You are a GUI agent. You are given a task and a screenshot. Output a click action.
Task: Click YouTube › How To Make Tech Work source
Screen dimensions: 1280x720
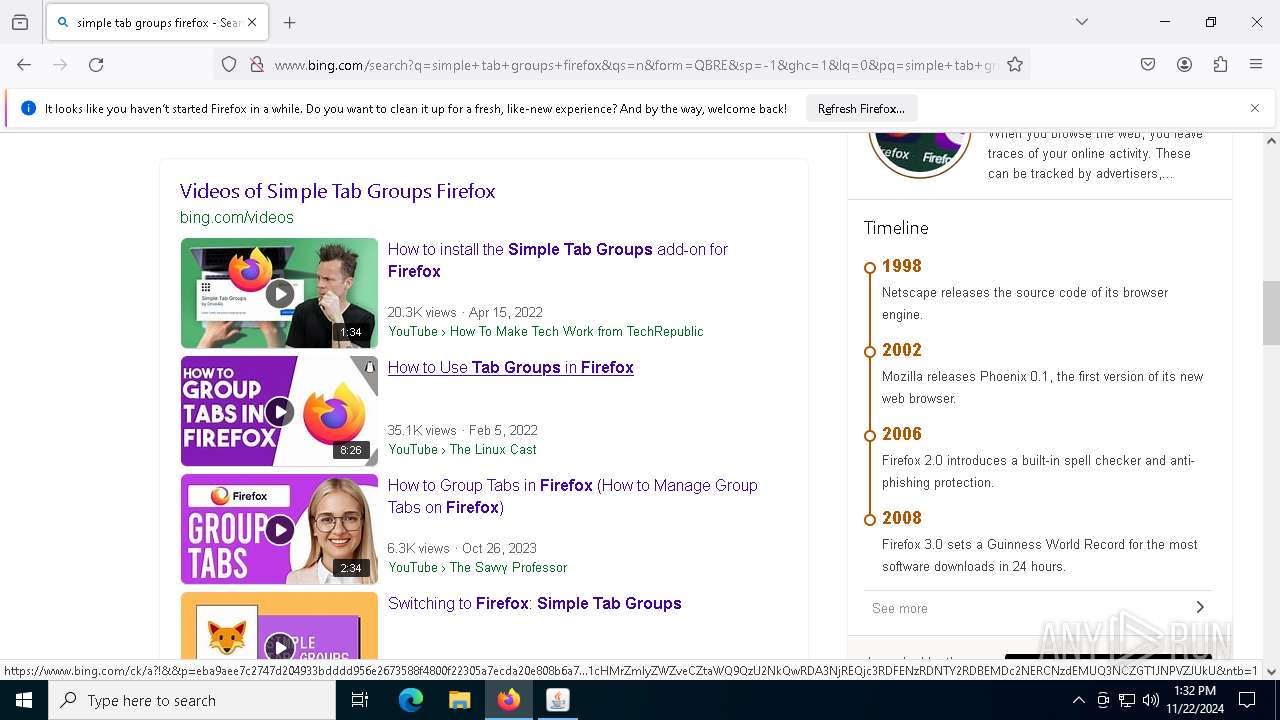coord(546,331)
